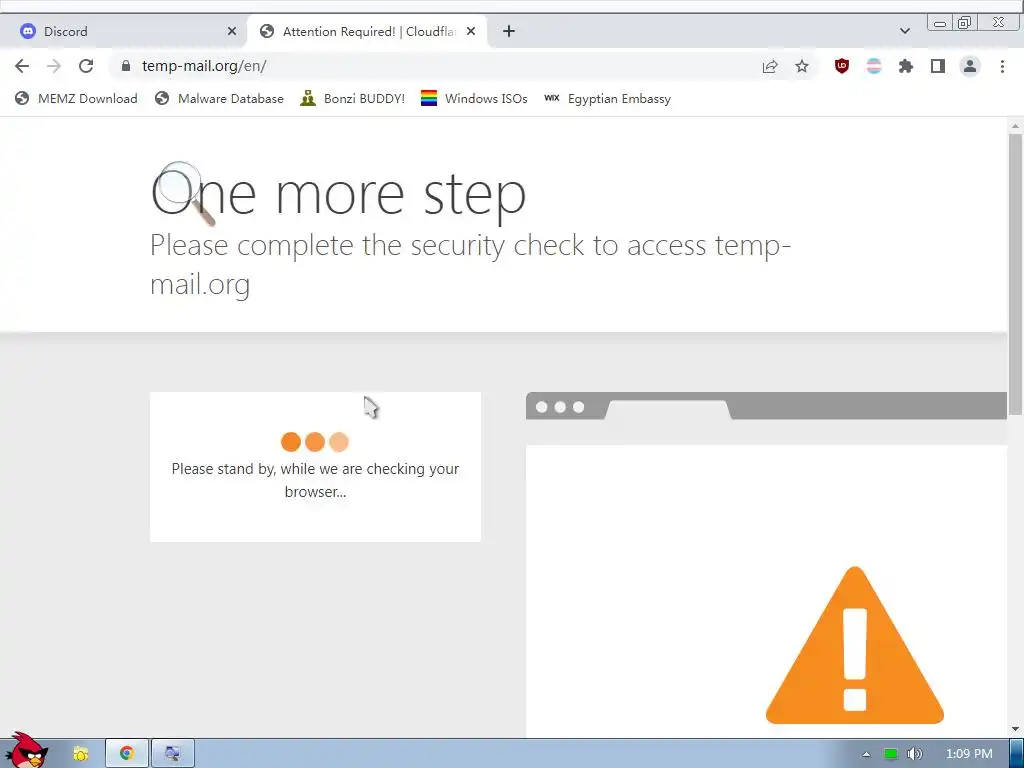The width and height of the screenshot is (1024, 768).
Task: Go back to the previous page
Action: 22,66
